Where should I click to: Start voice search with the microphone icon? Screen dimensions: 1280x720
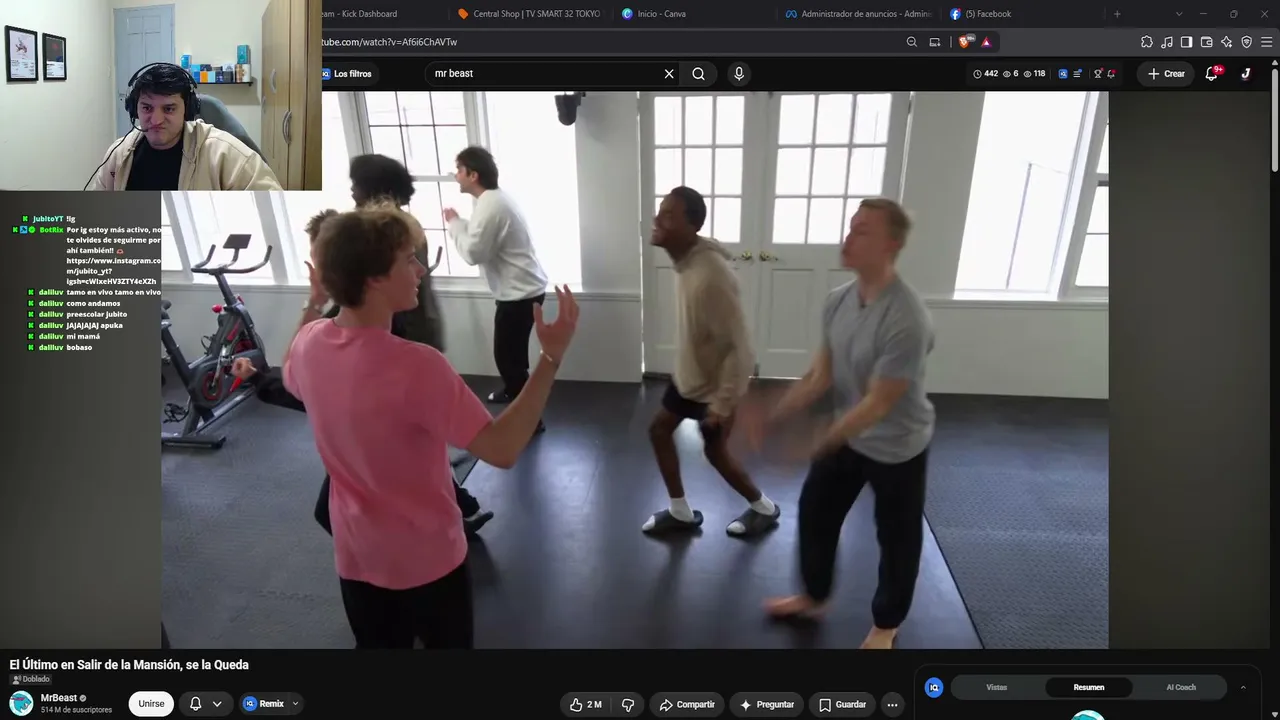739,73
